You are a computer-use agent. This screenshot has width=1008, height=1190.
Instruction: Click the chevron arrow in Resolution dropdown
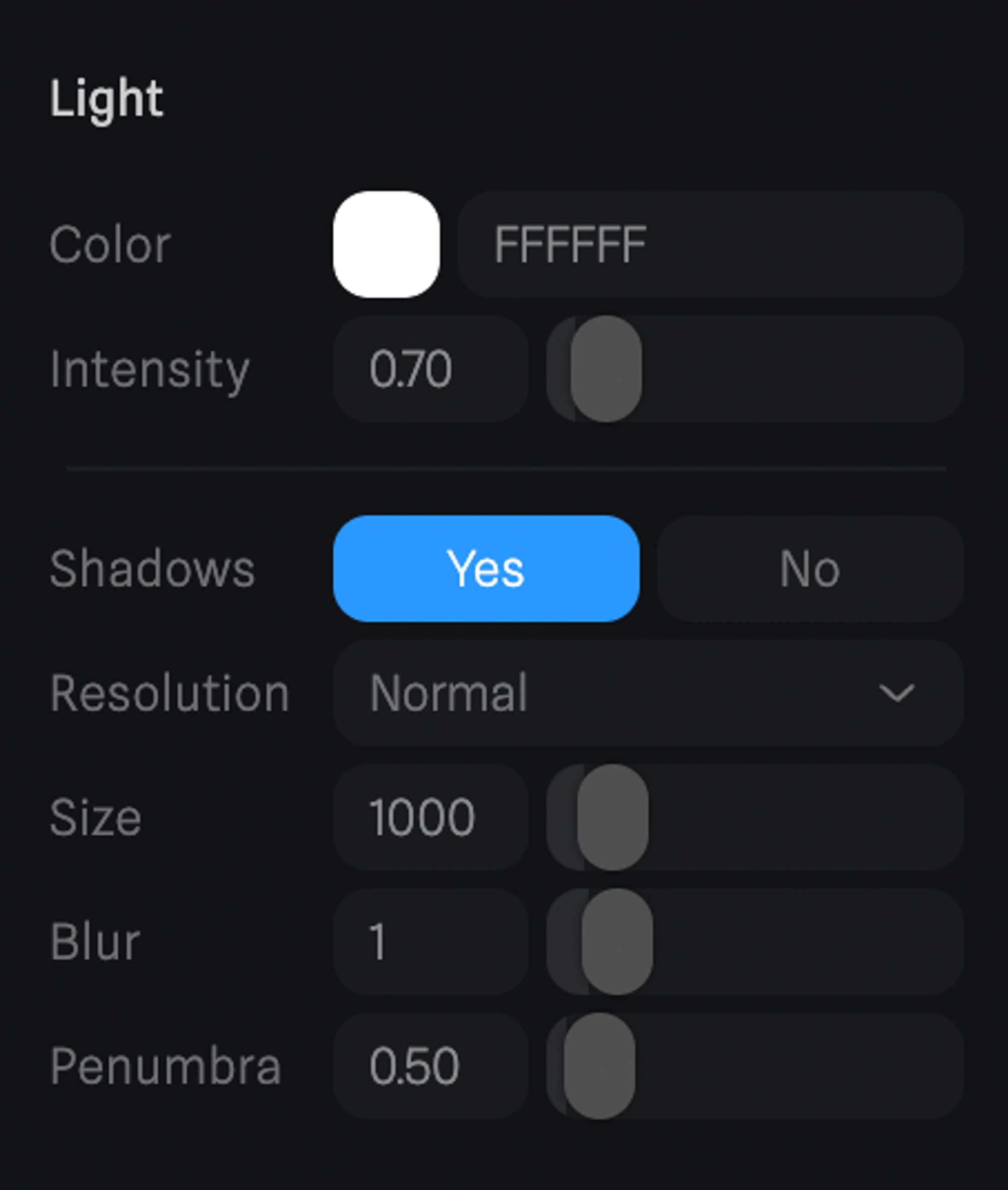[896, 693]
